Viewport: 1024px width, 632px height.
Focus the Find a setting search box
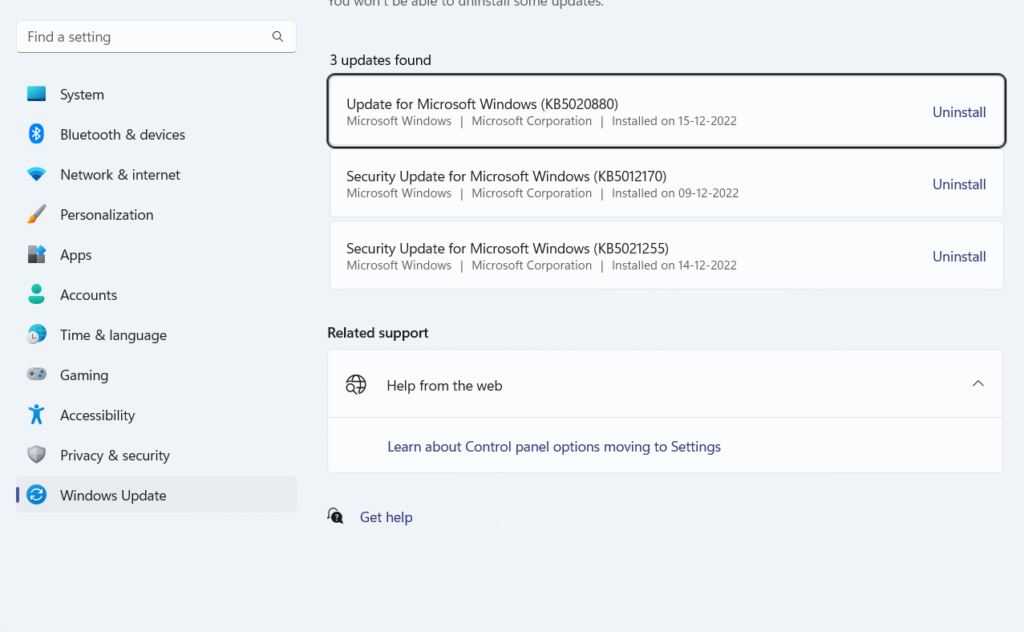(156, 37)
